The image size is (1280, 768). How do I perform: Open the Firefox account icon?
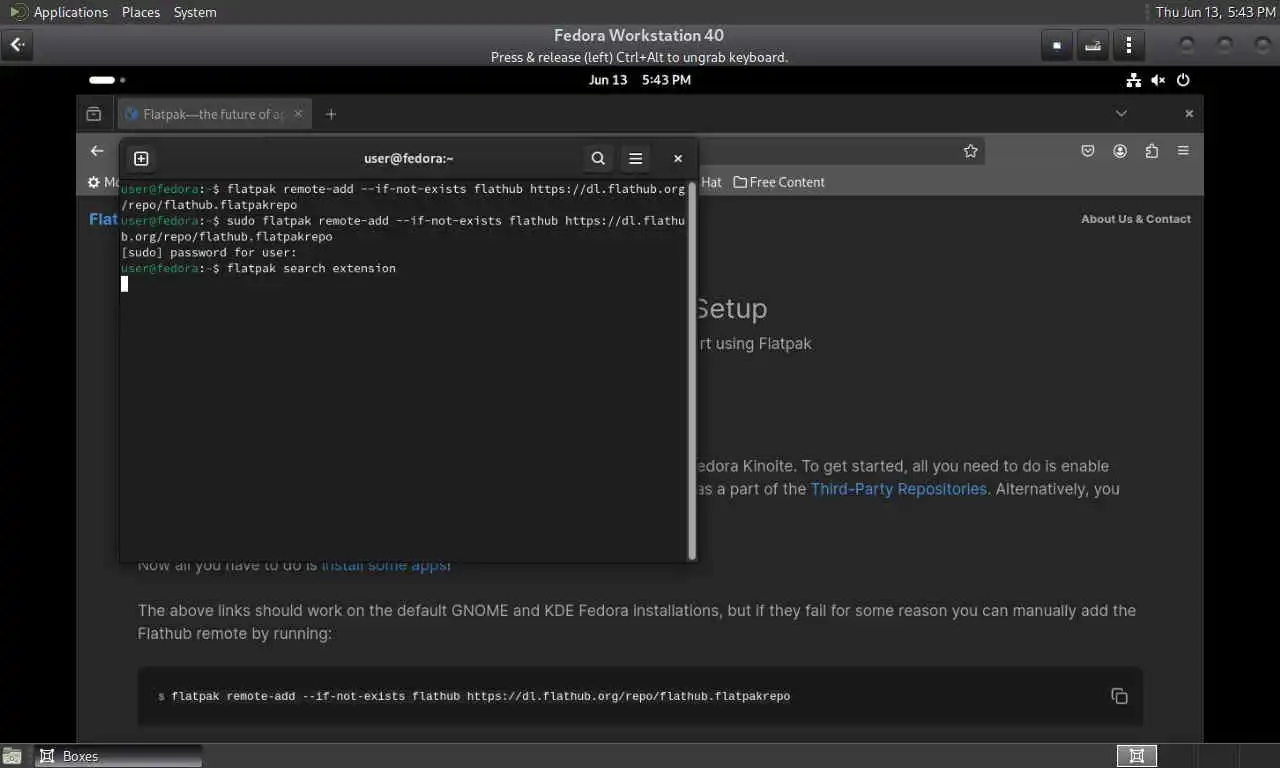[1120, 151]
